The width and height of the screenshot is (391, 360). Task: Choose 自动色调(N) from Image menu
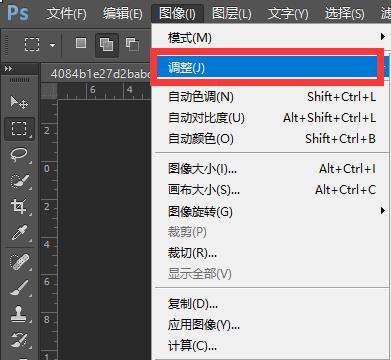[271, 97]
